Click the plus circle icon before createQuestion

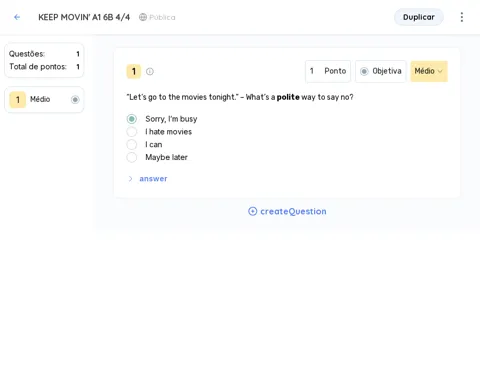pyautogui.click(x=252, y=211)
